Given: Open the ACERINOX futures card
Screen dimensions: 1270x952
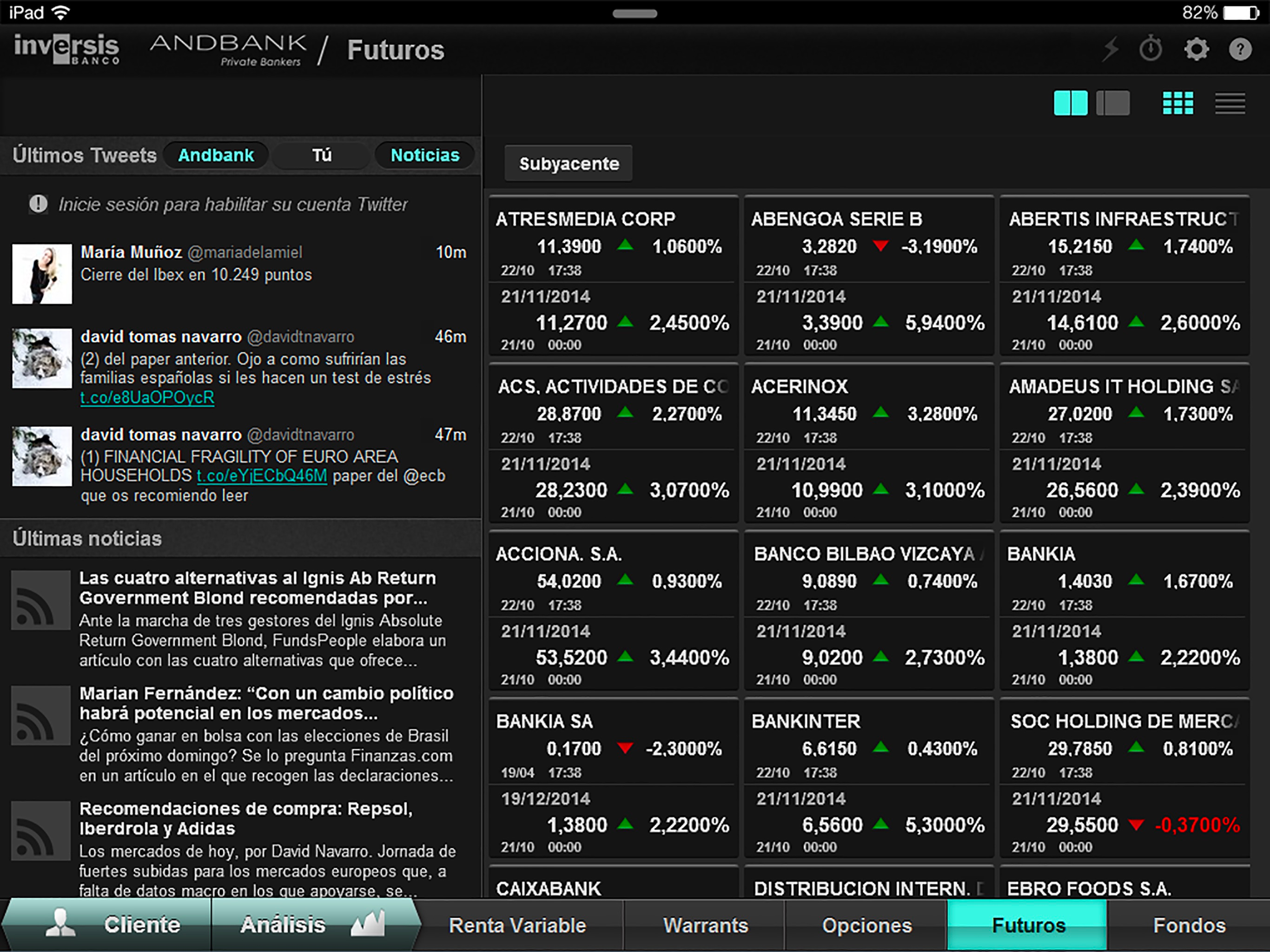Looking at the screenshot, I should (x=869, y=443).
